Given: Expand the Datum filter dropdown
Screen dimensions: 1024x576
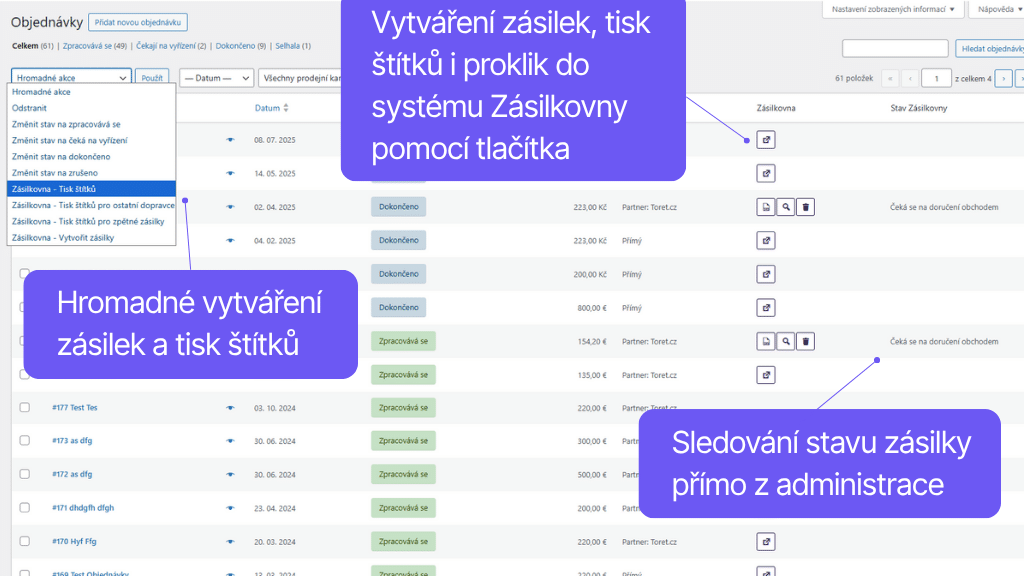Looking at the screenshot, I should click(216, 78).
